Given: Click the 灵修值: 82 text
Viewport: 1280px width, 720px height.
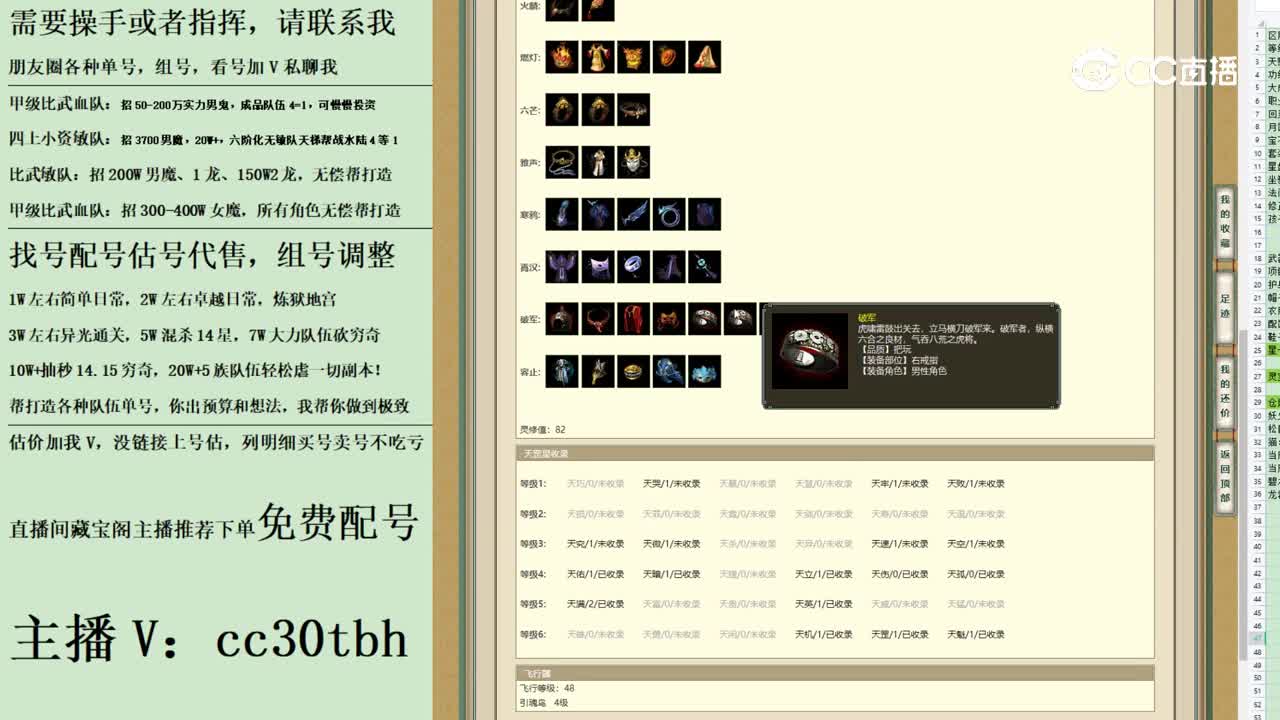Looking at the screenshot, I should coord(542,430).
